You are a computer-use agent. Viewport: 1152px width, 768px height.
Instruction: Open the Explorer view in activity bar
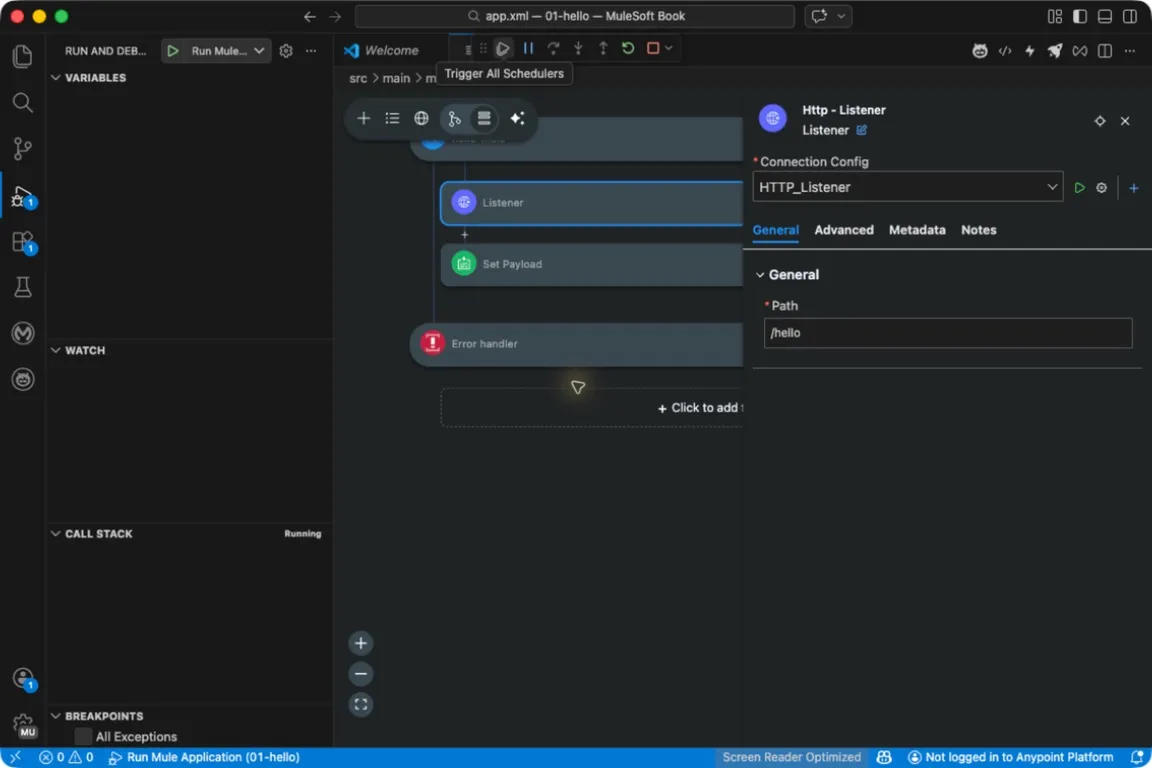(23, 56)
